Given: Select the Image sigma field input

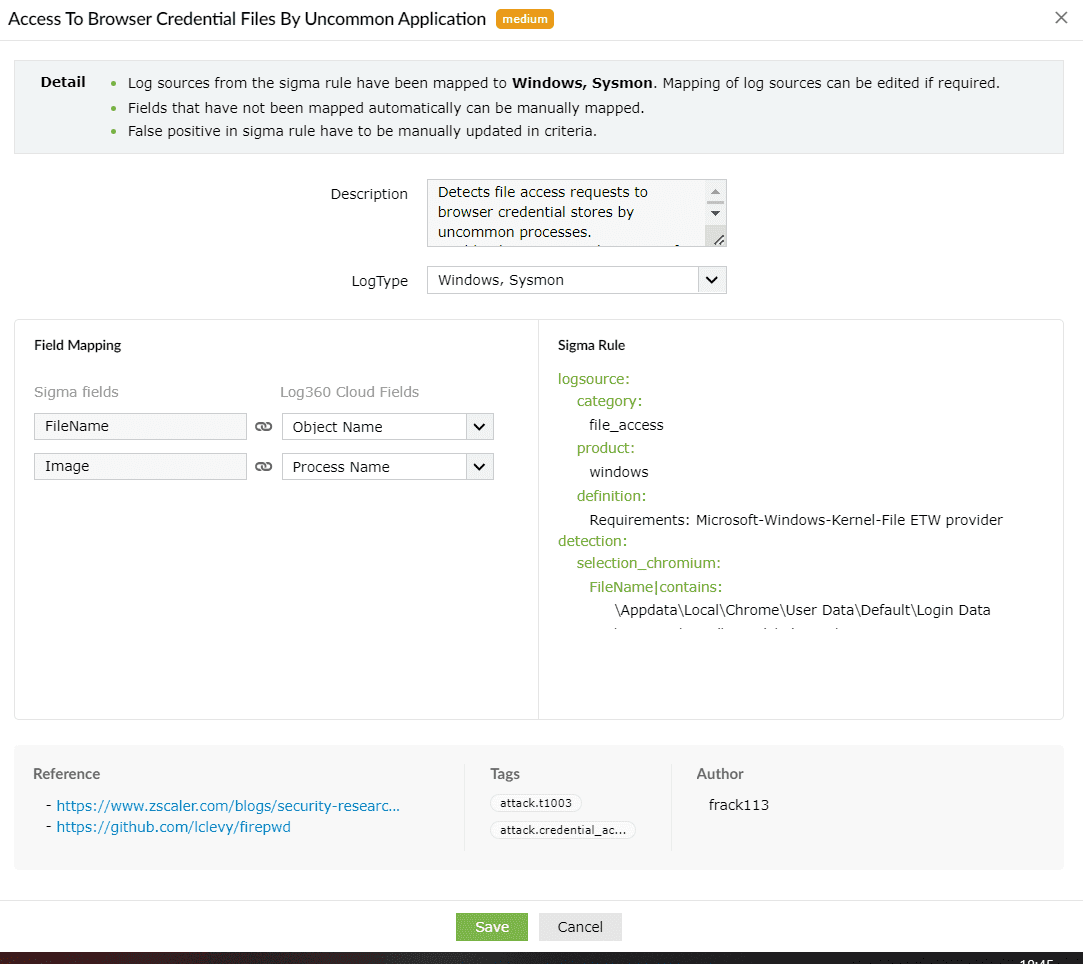Looking at the screenshot, I should [x=140, y=466].
